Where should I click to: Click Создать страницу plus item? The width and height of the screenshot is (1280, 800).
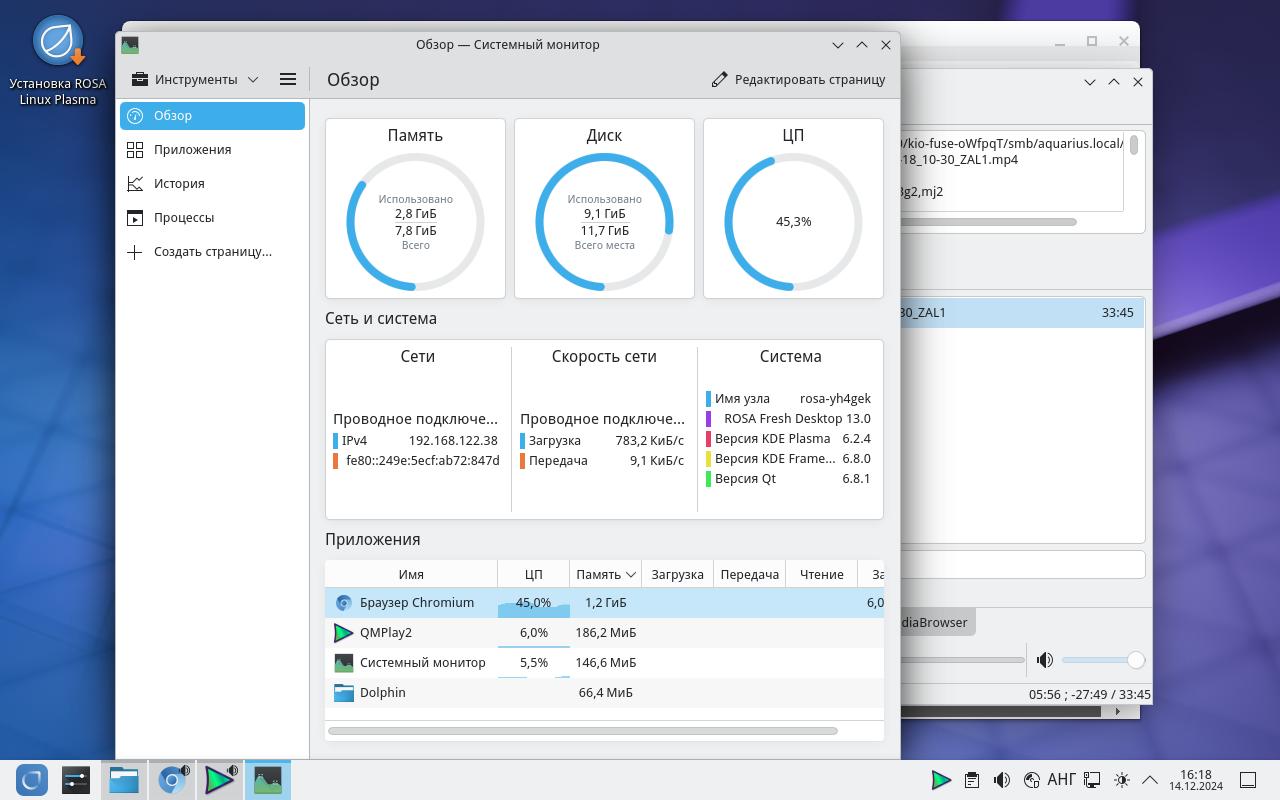tap(212, 251)
